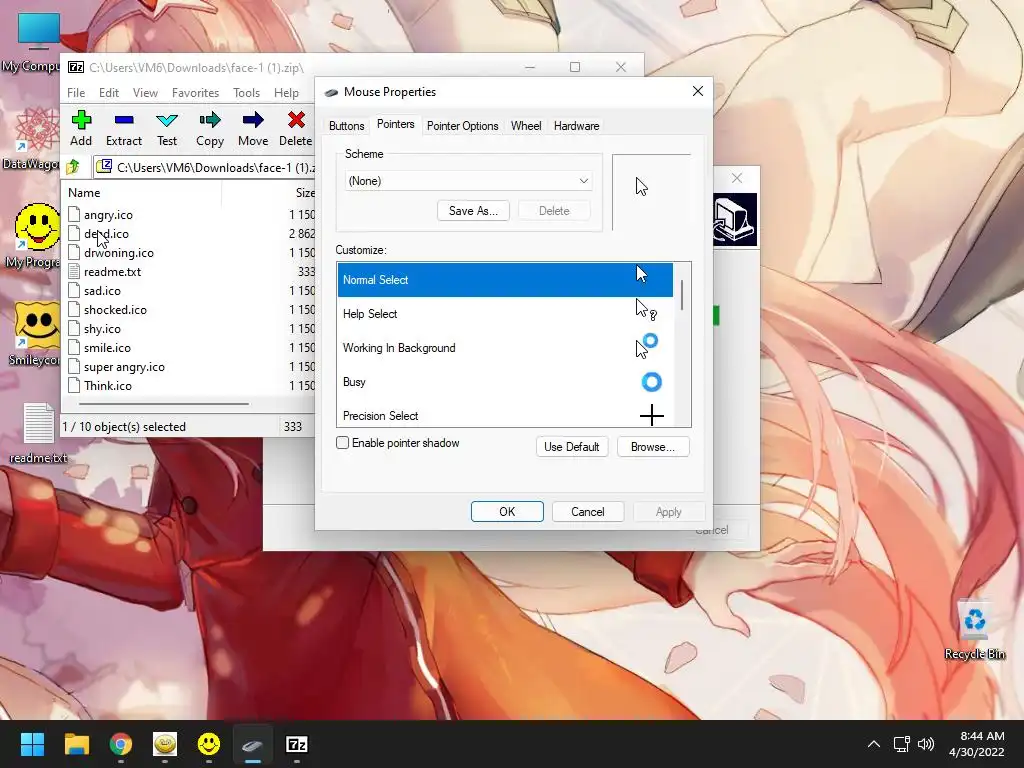Close the Mouse Properties dialog
1024x768 pixels.
click(x=697, y=91)
